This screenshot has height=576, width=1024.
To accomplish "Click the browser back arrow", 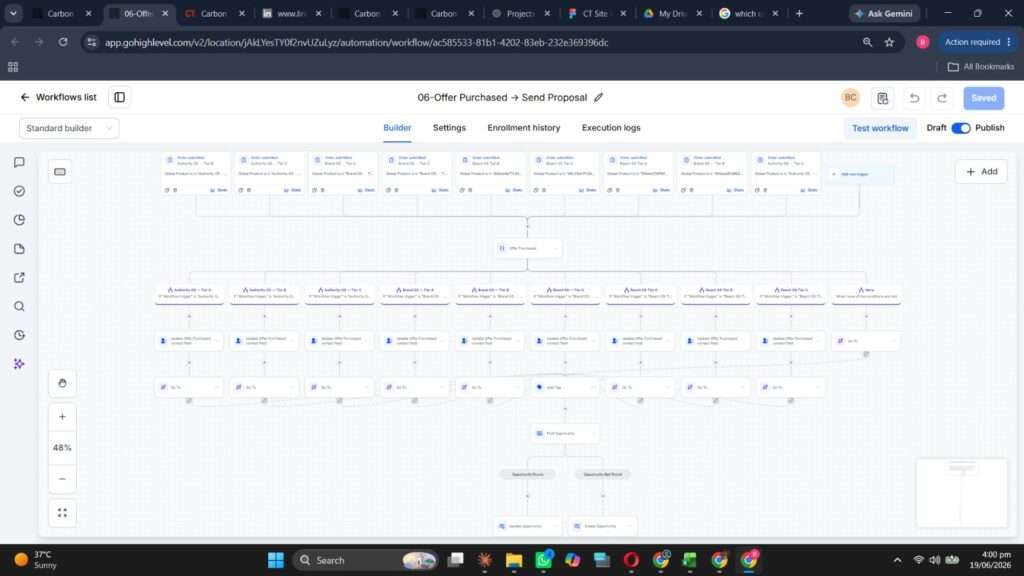I will pyautogui.click(x=16, y=42).
